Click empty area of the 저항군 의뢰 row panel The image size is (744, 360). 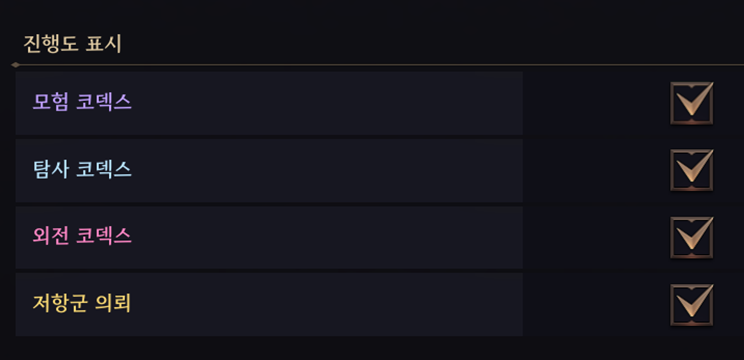click(327, 305)
